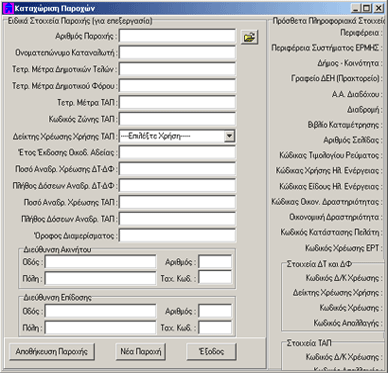This screenshot has height=373, width=388.
Task: Click the Πλήθος Δόσεων Αναδρ. ΤΑΠ field
Action: 177,219
